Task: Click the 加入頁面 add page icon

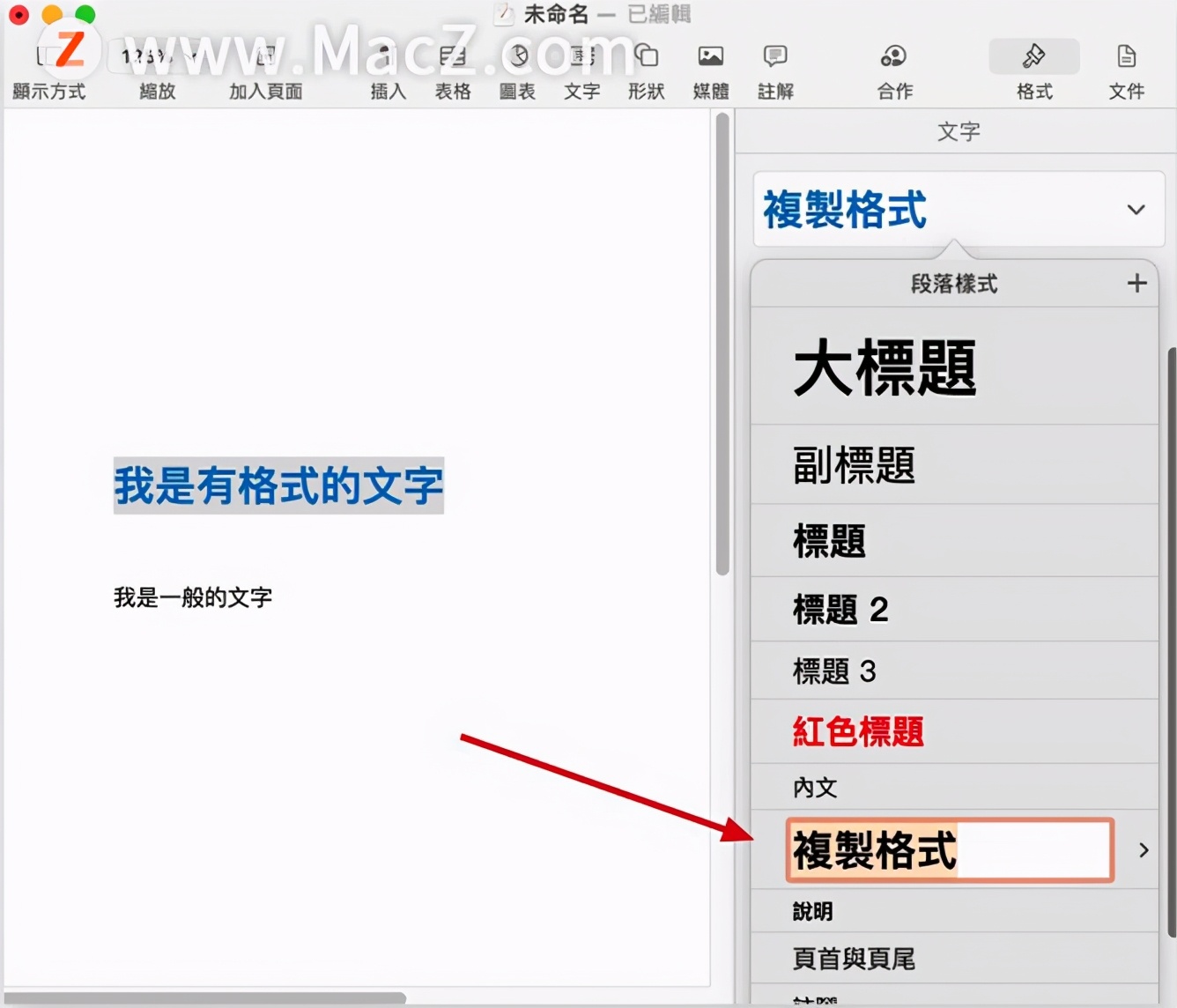Action: click(265, 57)
